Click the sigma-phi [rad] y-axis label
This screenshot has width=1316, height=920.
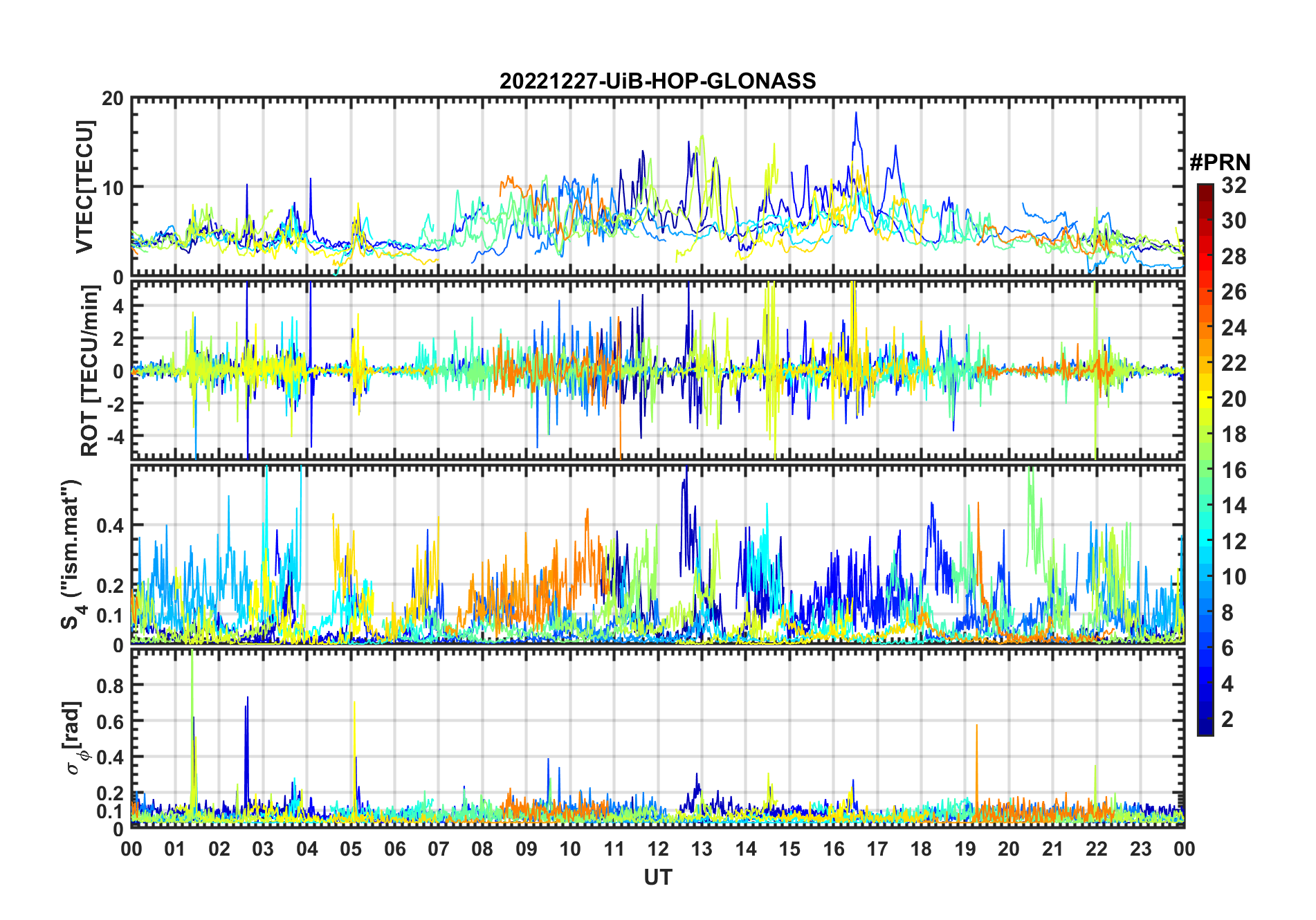[75, 737]
